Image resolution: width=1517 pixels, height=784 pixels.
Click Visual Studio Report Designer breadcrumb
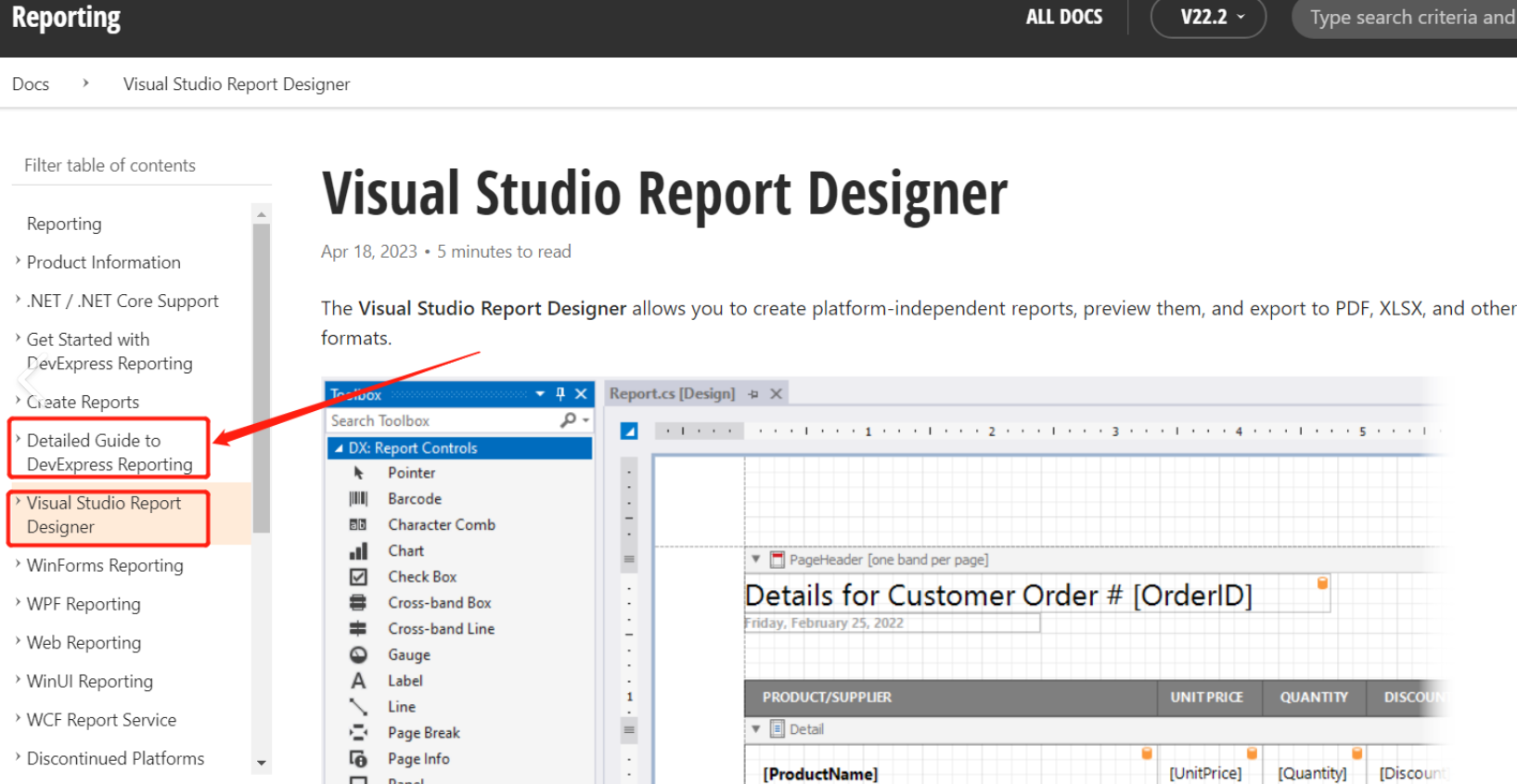tap(237, 84)
